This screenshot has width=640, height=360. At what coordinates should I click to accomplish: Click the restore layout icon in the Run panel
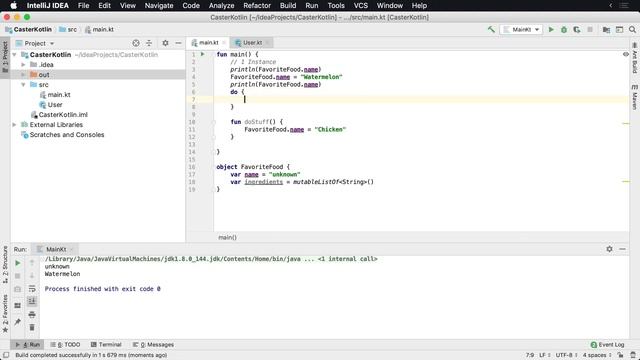[x=18, y=305]
